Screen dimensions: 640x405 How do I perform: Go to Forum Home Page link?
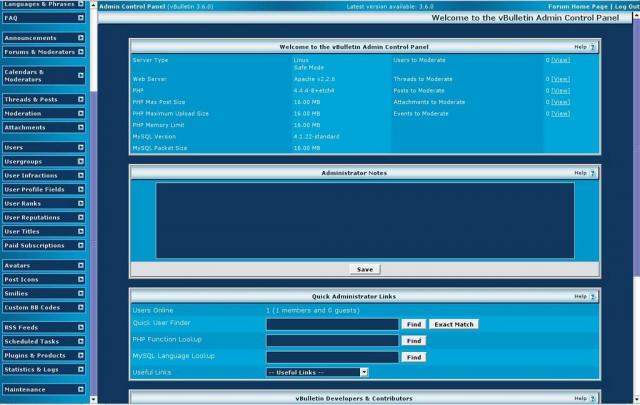point(578,7)
